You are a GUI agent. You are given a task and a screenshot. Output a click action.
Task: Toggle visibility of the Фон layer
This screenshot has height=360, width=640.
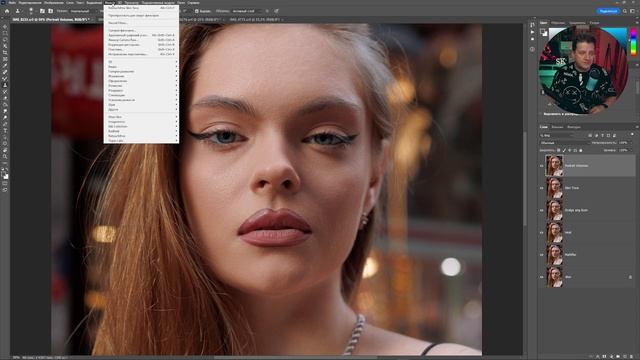(542, 277)
